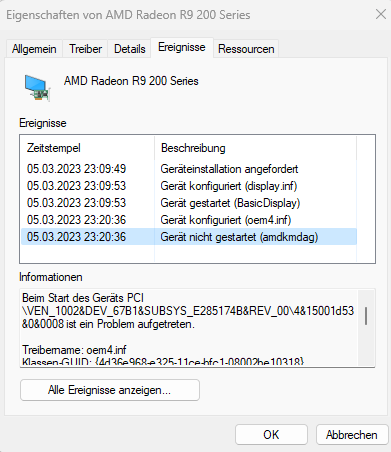
Task: Click inside the Informationen text box
Action: (x=189, y=328)
